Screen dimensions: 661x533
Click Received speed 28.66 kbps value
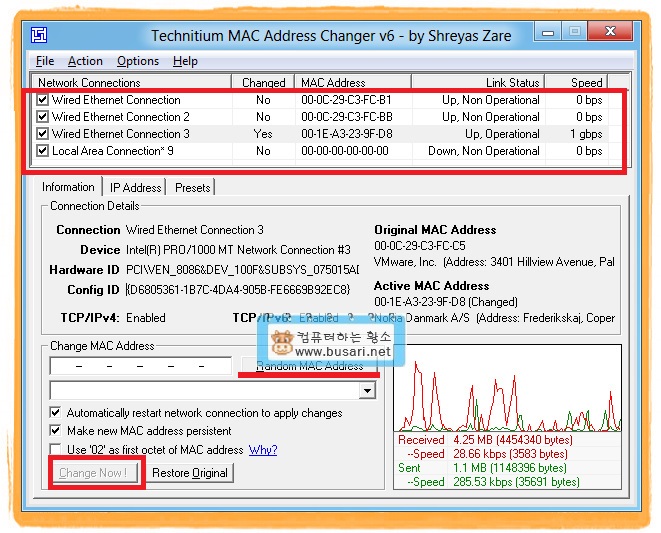[510, 454]
